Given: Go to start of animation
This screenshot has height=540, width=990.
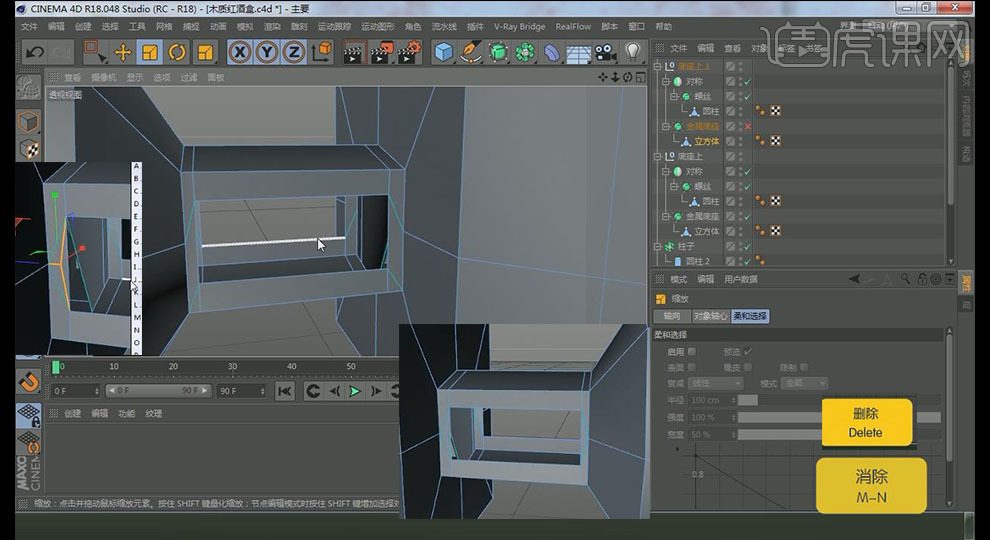Looking at the screenshot, I should click(285, 392).
